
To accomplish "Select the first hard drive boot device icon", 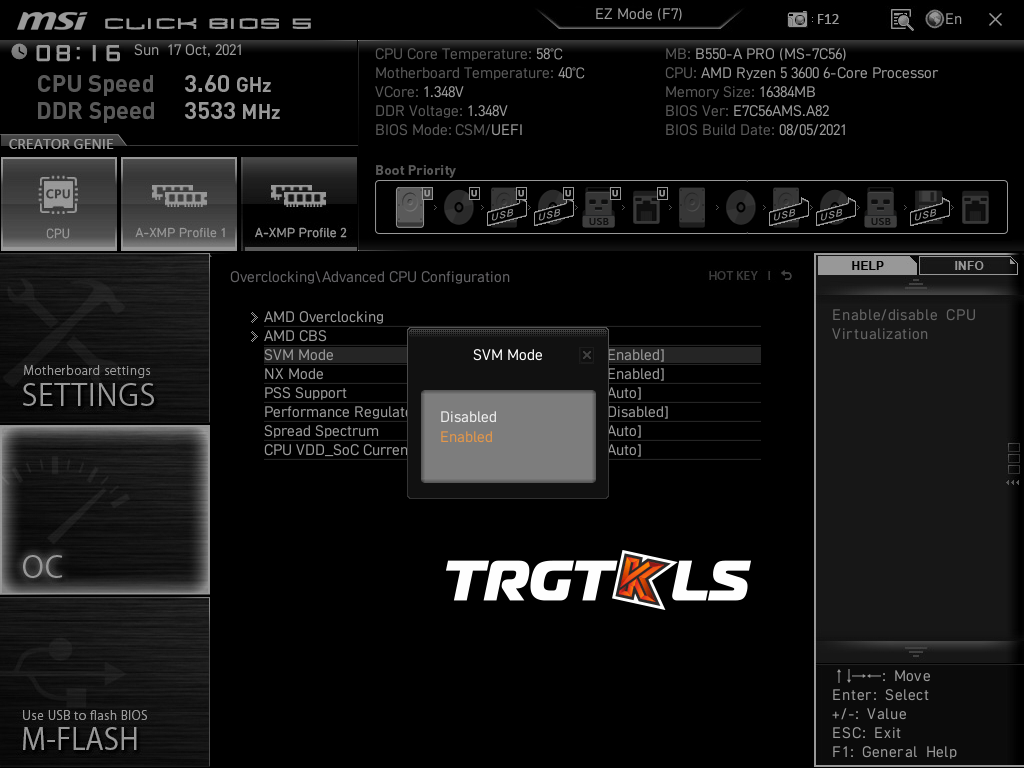I will coord(410,209).
